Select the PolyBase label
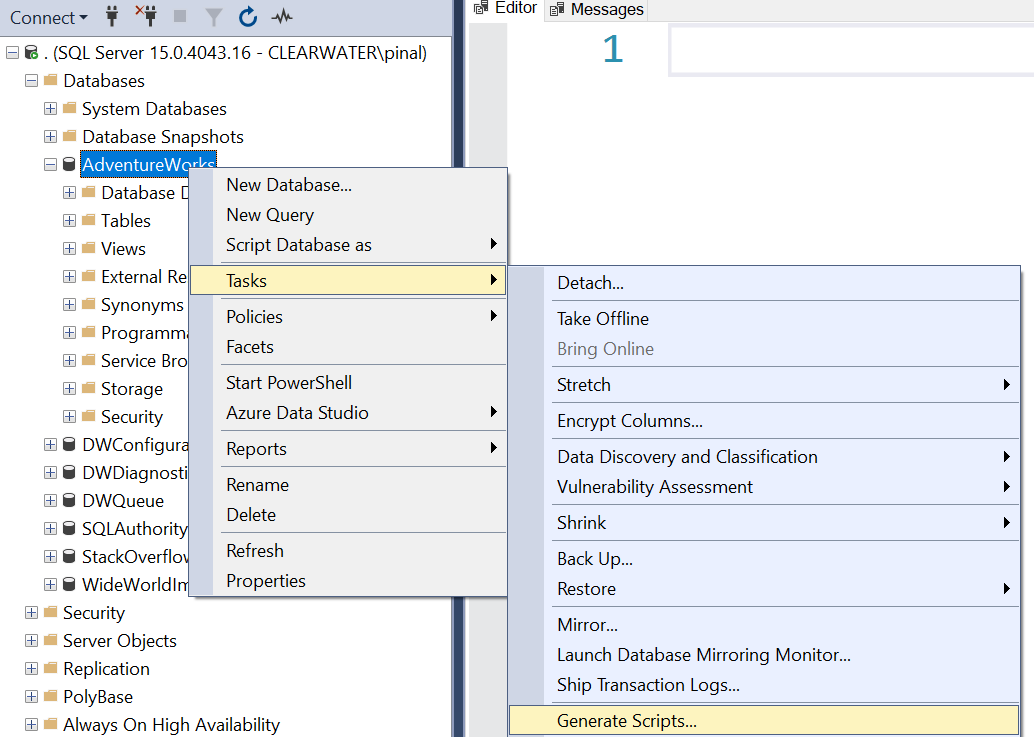The height and width of the screenshot is (737, 1034). click(x=98, y=697)
